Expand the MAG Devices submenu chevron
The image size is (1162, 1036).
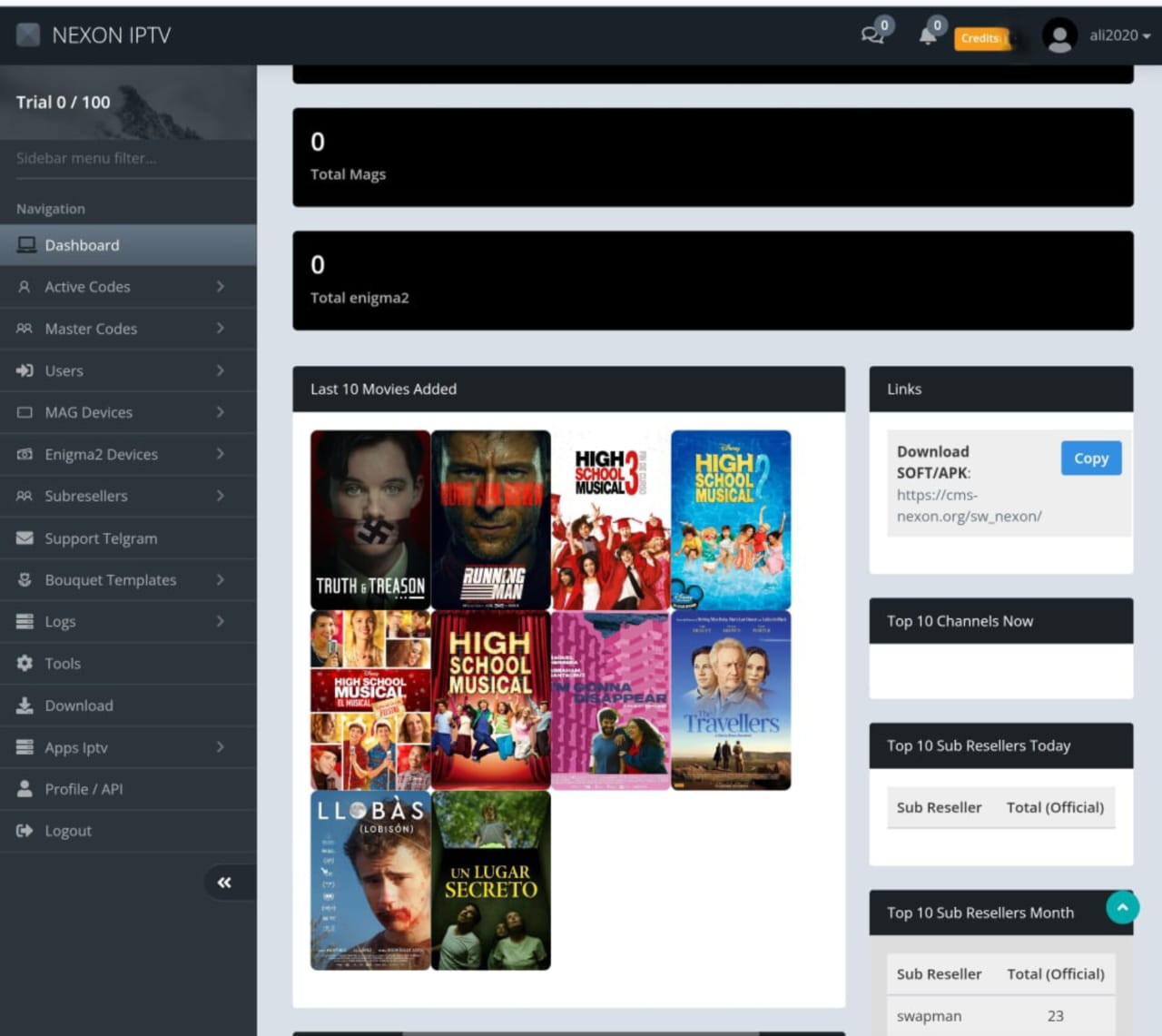(x=221, y=412)
